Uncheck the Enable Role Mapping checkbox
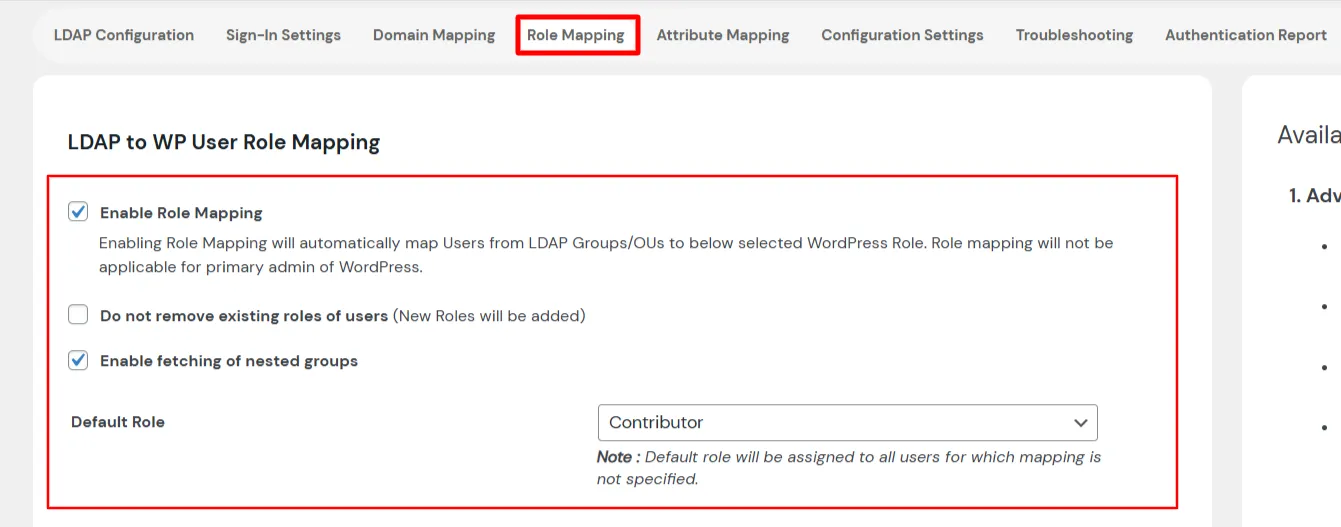 [x=78, y=212]
